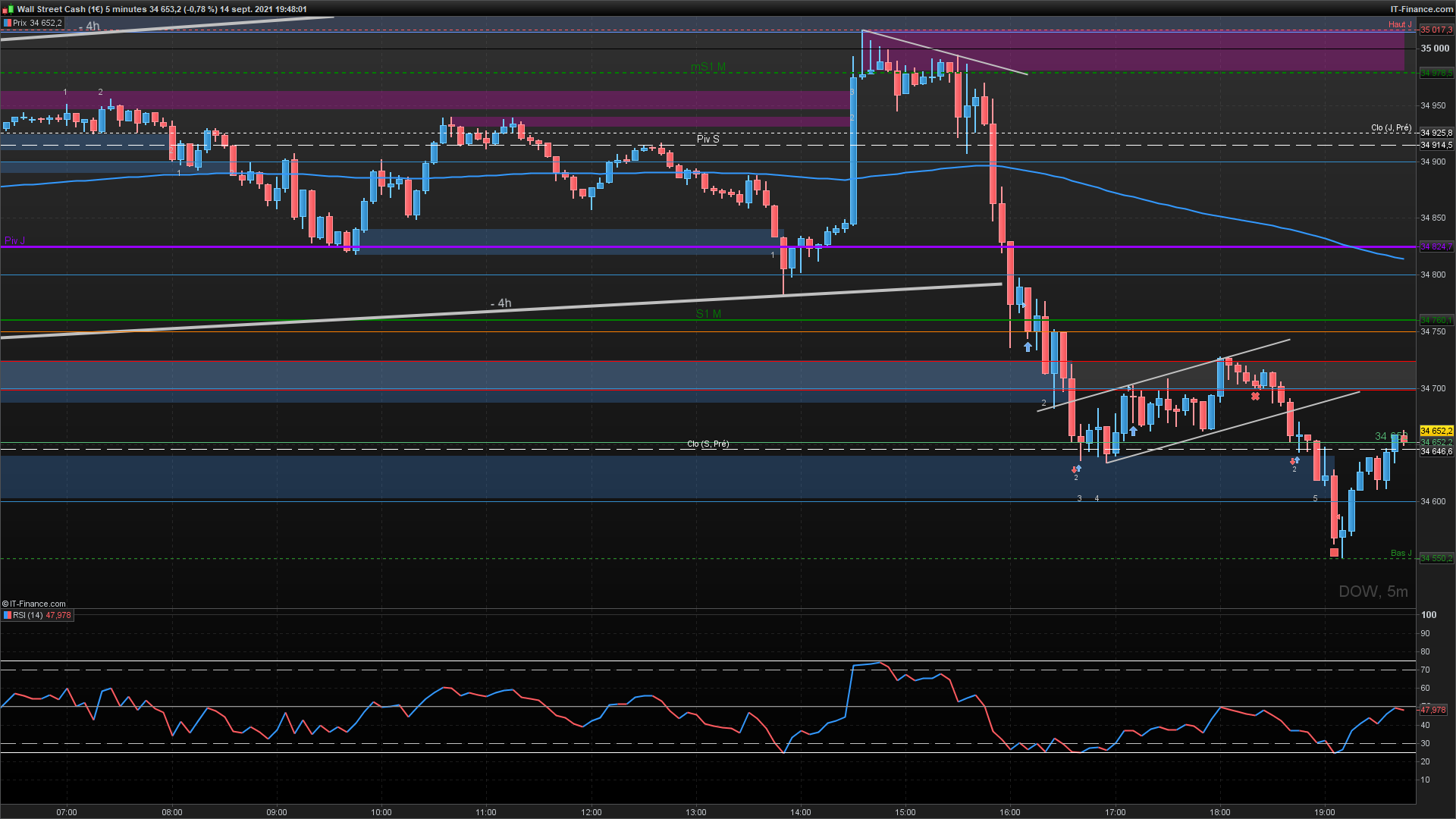This screenshot has height=819, width=1456.
Task: Click the red-blue arrow pair near 16:40
Action: click(x=1076, y=469)
